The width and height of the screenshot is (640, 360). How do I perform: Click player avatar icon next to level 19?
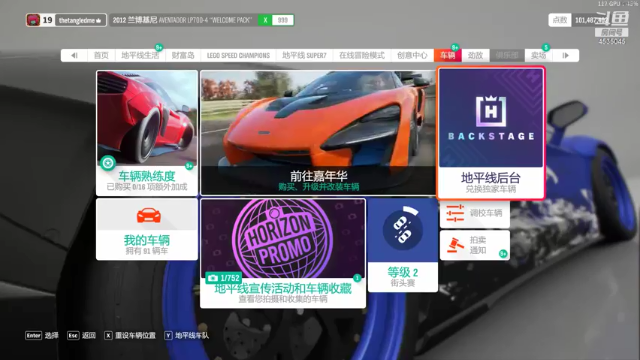[33, 20]
